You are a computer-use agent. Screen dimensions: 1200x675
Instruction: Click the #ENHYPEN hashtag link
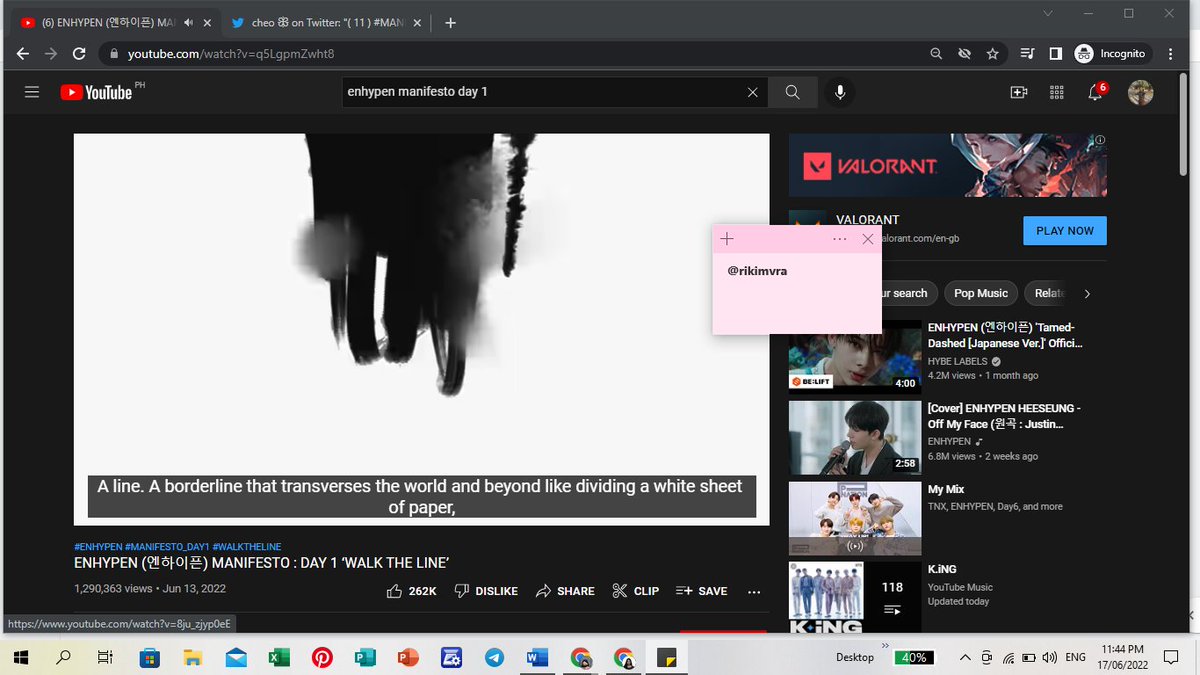[98, 547]
